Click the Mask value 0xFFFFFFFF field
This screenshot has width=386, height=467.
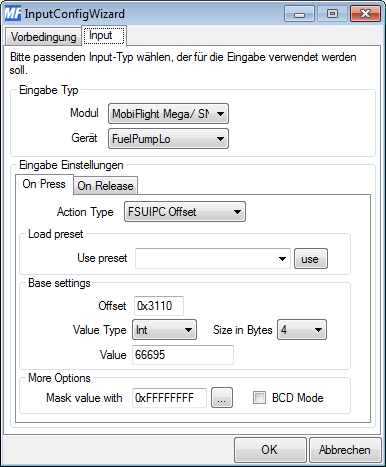click(169, 398)
